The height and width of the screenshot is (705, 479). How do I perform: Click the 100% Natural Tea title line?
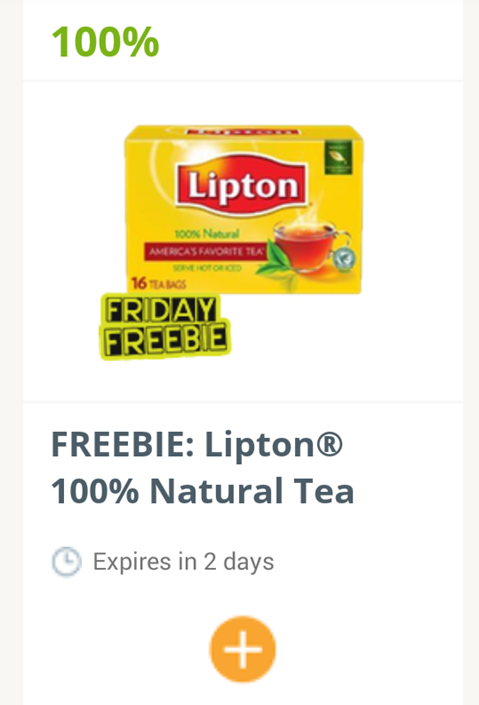coord(202,491)
